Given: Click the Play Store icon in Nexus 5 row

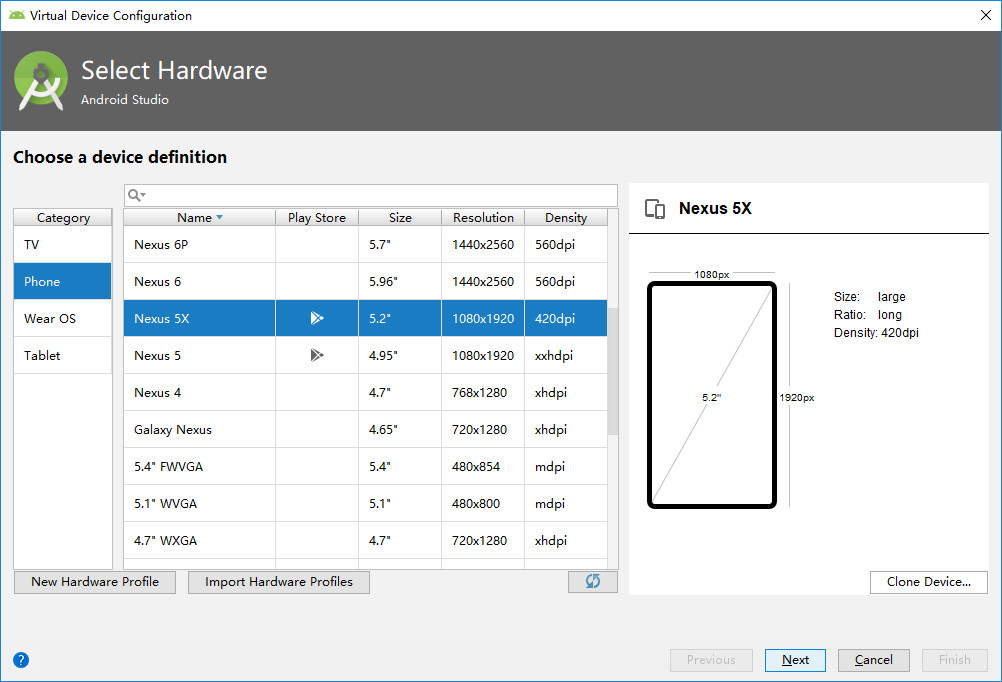Looking at the screenshot, I should 317,355.
